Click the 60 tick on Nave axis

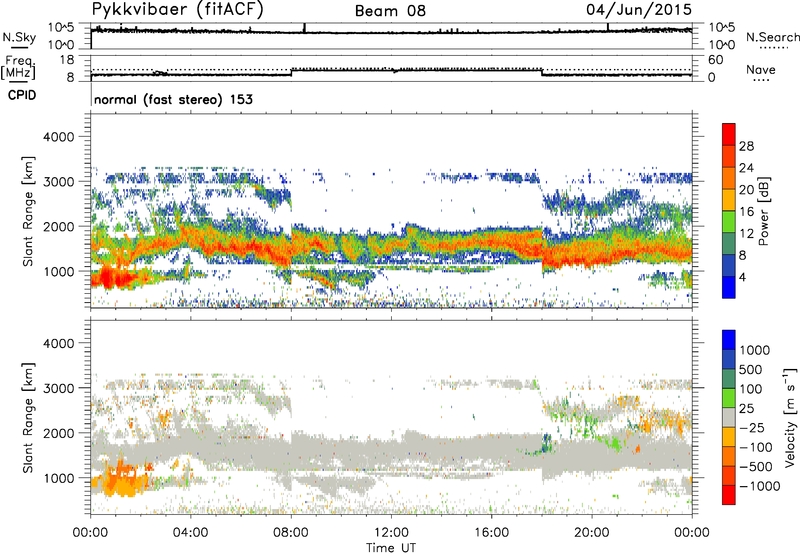[x=715, y=60]
